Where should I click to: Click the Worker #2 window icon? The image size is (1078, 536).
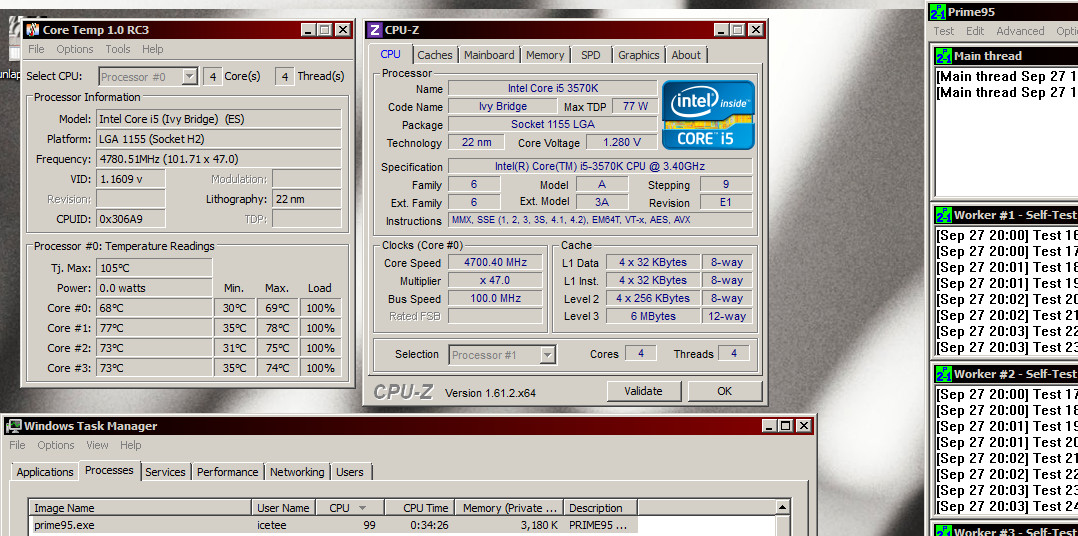click(942, 374)
